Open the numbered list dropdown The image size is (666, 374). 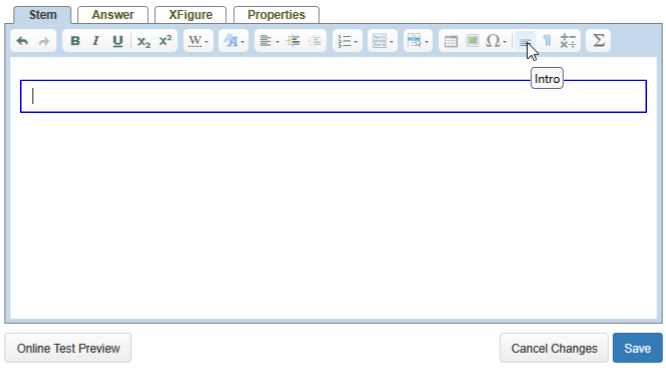[347, 41]
